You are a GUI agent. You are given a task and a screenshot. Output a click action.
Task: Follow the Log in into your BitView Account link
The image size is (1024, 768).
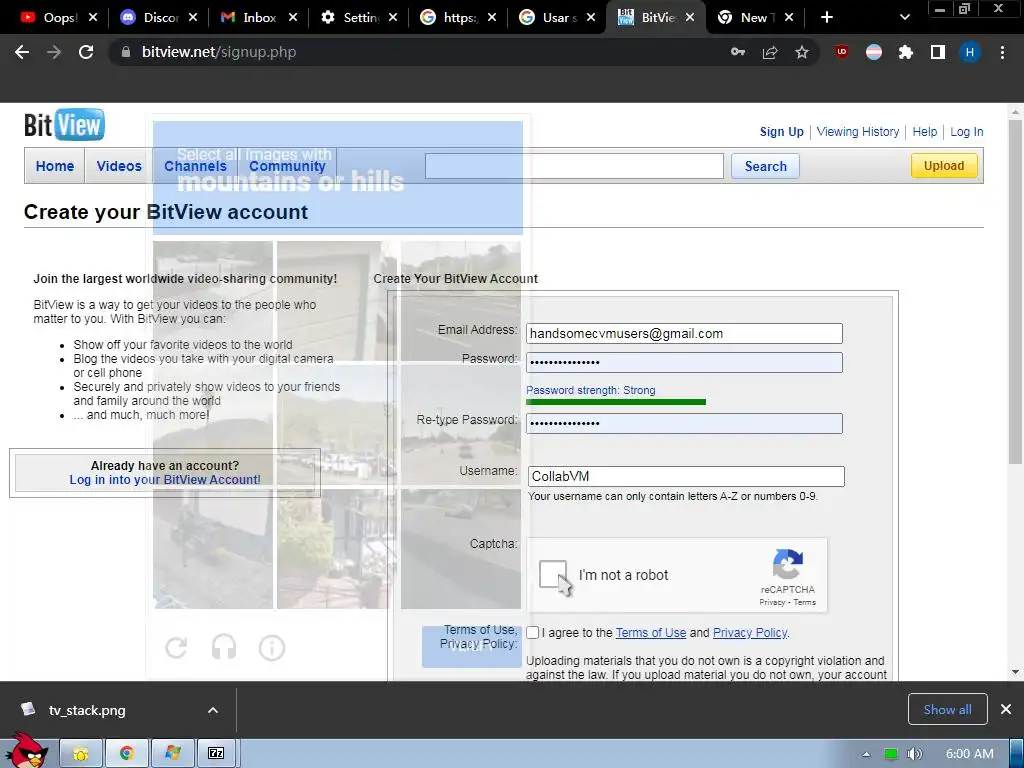165,479
